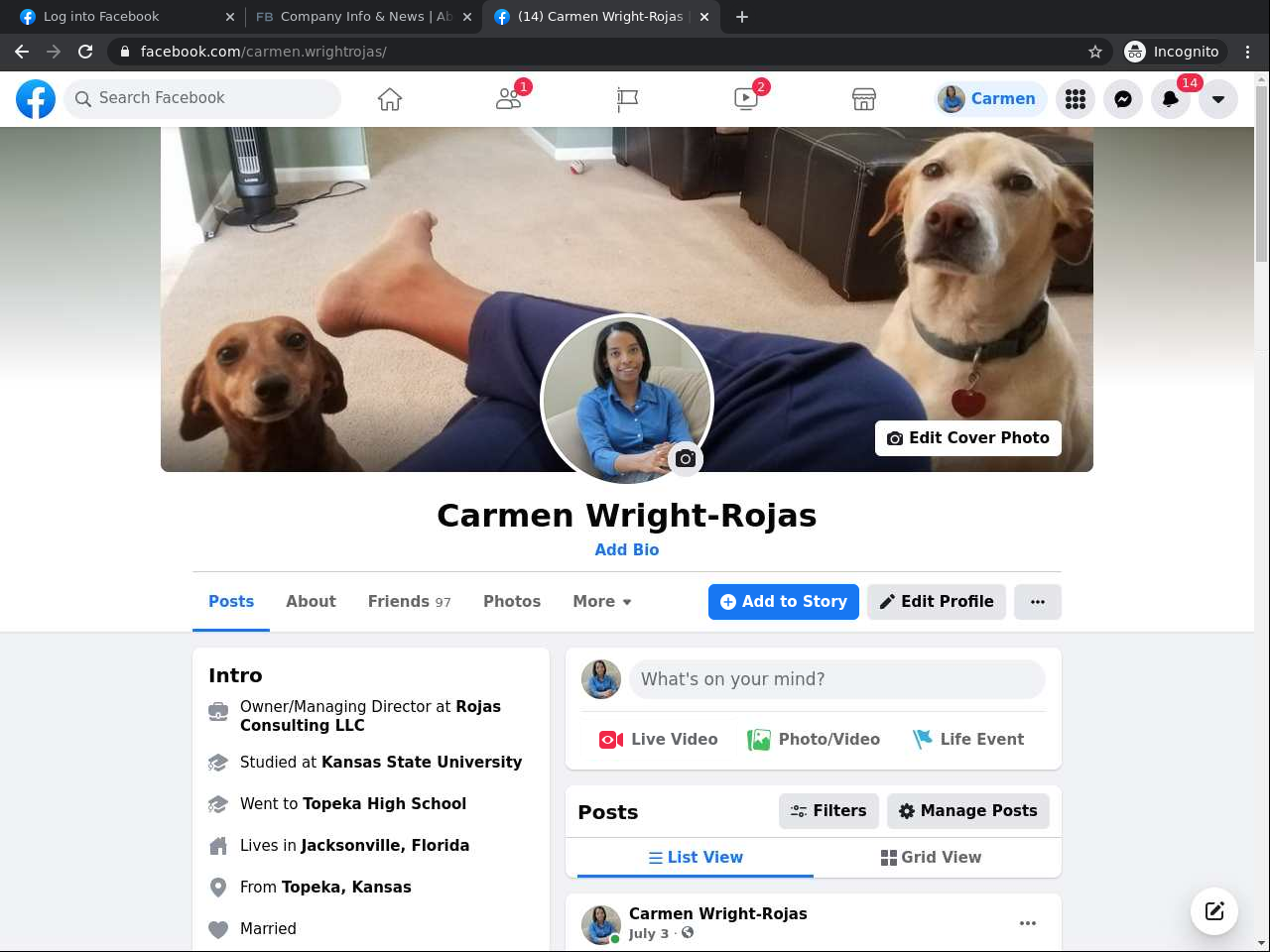Open the Friends 97 tab
Viewport: 1270px width, 952px height.
(x=409, y=602)
